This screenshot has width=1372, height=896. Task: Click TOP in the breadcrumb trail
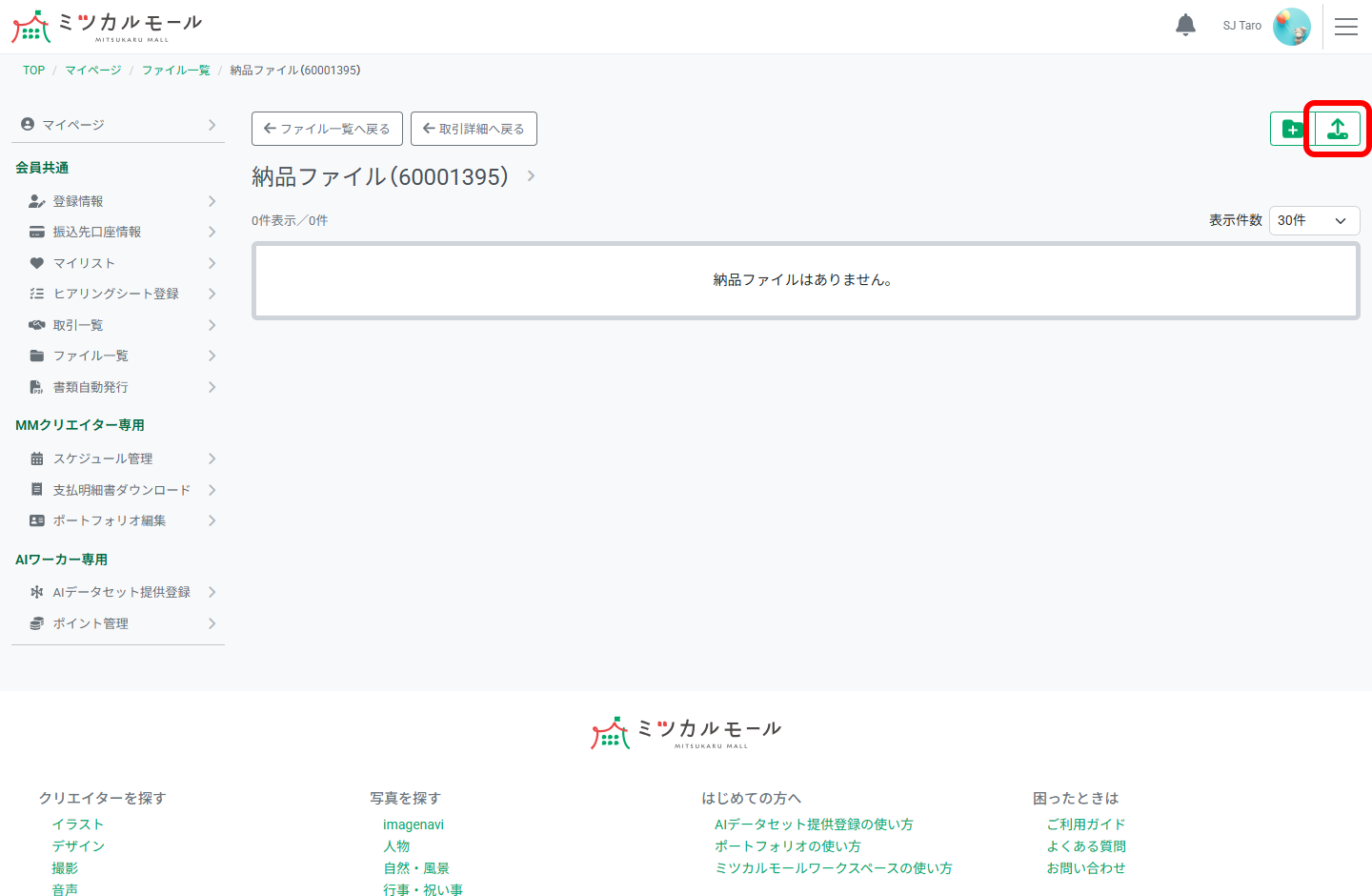click(33, 70)
